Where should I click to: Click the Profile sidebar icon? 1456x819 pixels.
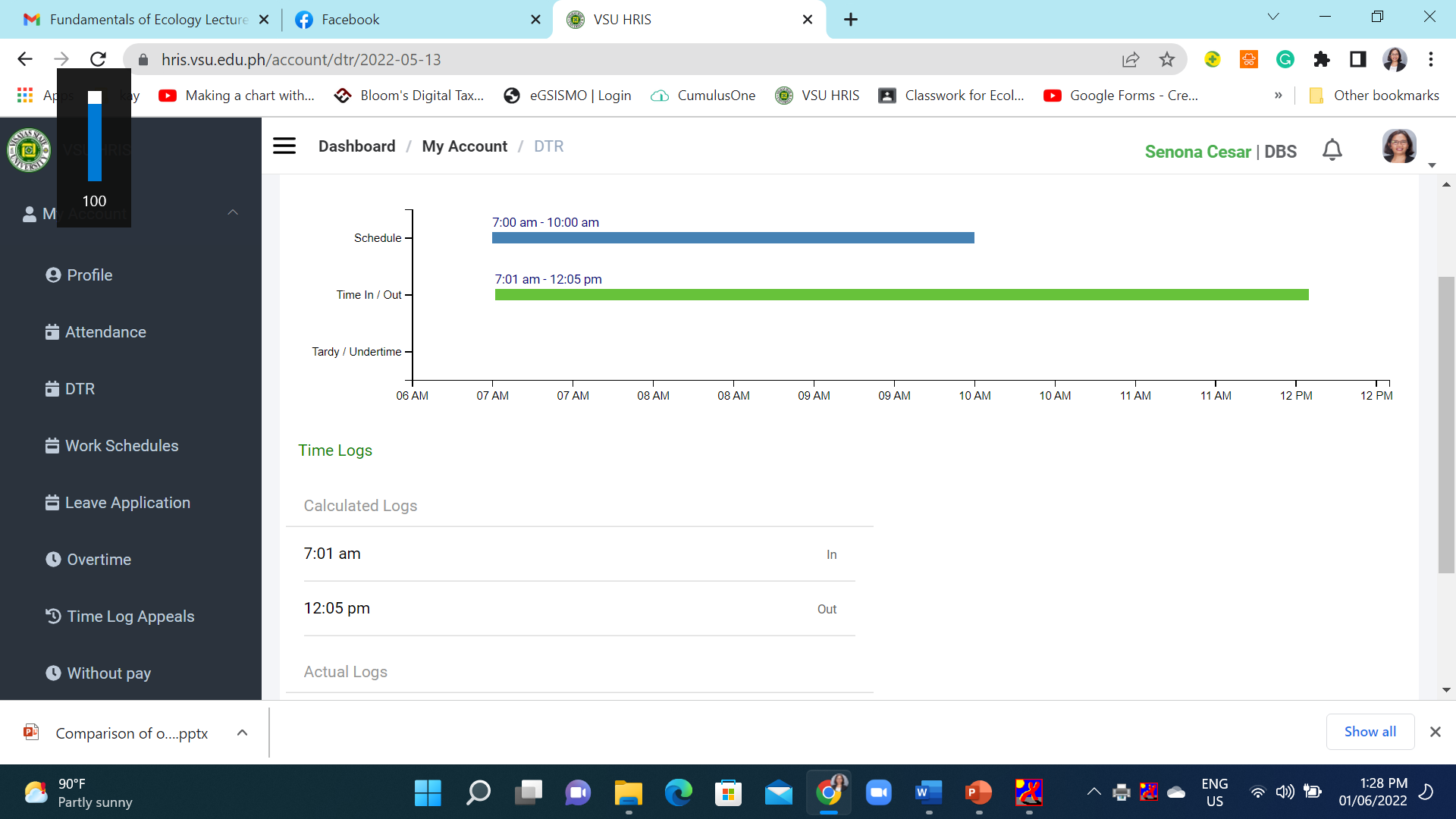53,275
